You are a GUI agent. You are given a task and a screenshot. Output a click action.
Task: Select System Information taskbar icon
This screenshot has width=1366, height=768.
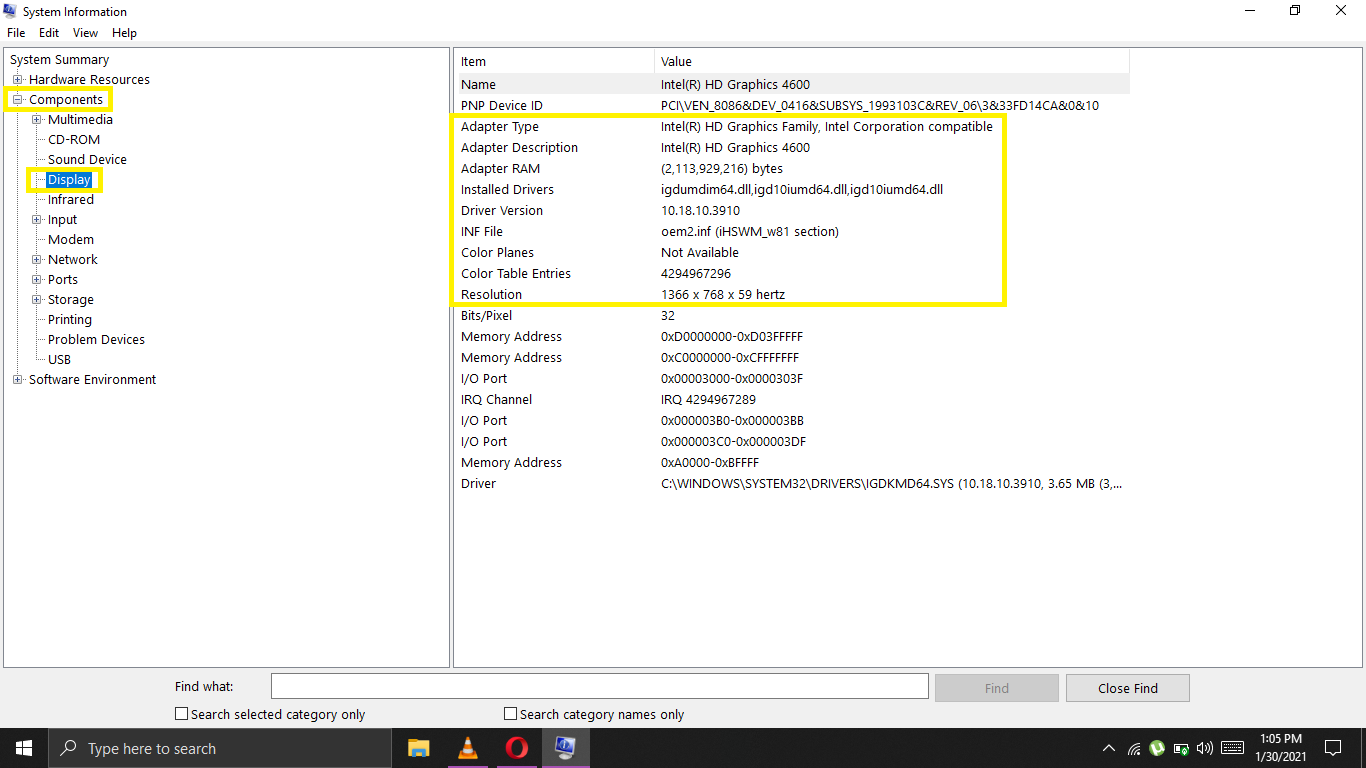pos(565,748)
